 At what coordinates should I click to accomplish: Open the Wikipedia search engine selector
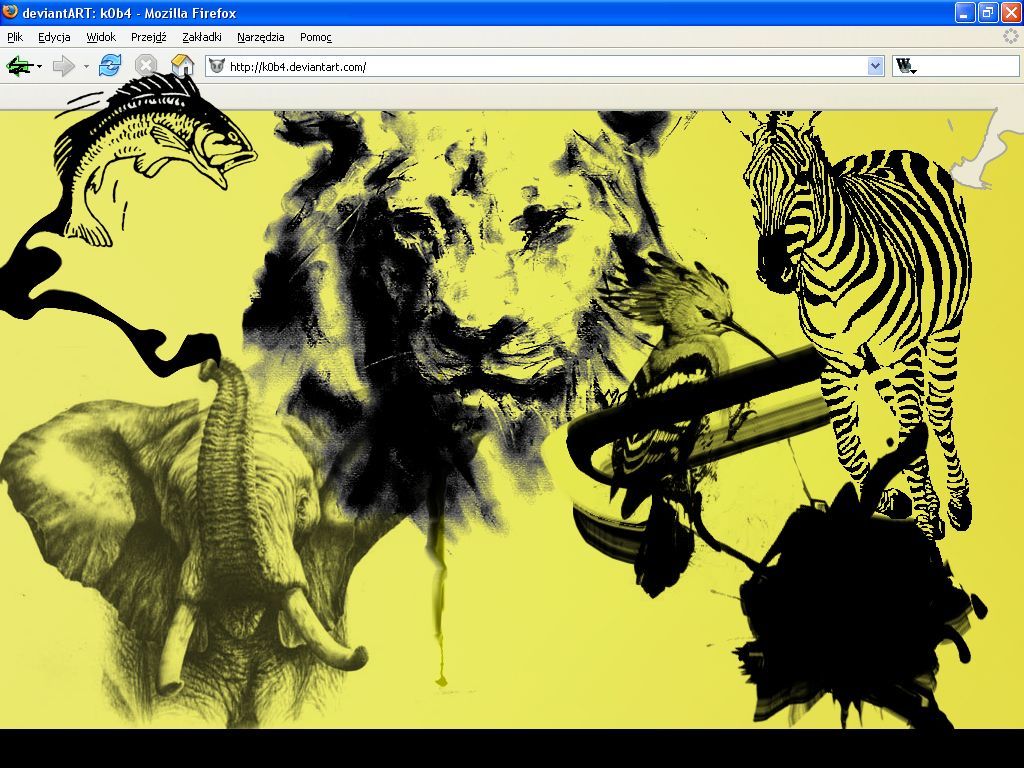coord(906,66)
